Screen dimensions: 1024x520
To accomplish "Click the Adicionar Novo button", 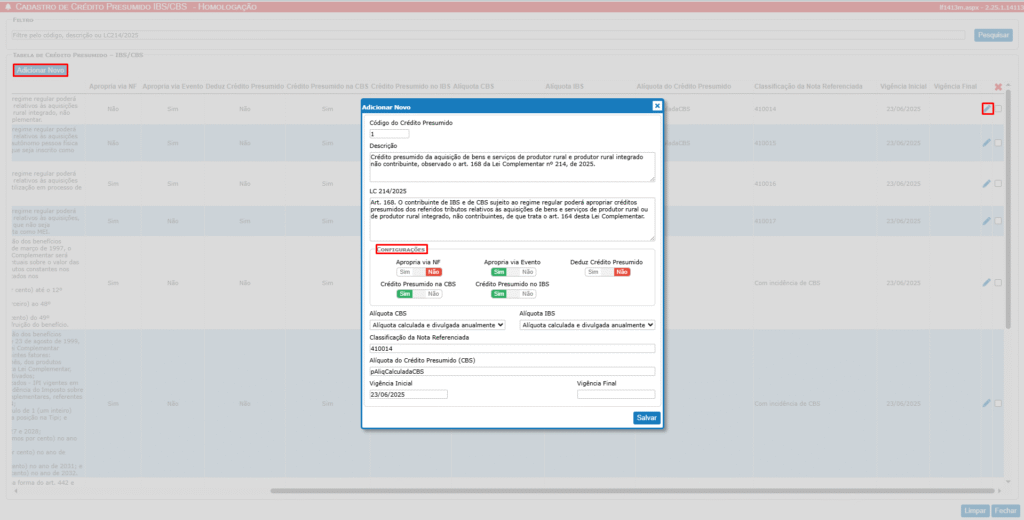I will pyautogui.click(x=41, y=70).
